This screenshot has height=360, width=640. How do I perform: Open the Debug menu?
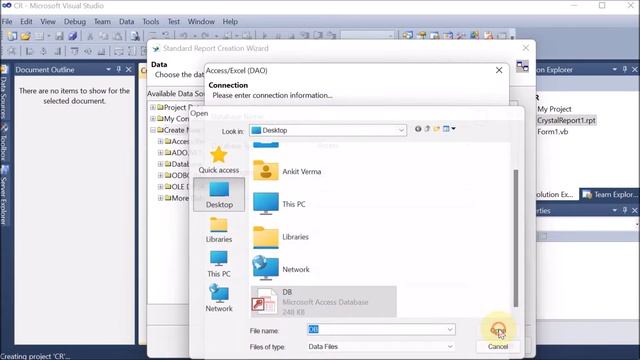[75, 22]
